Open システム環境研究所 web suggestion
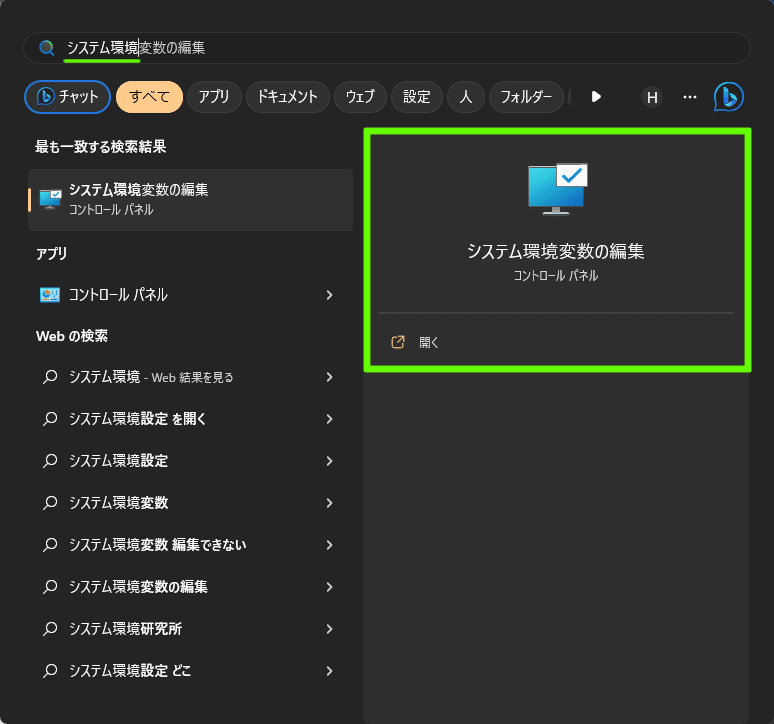Image resolution: width=774 pixels, height=724 pixels. pyautogui.click(x=191, y=629)
